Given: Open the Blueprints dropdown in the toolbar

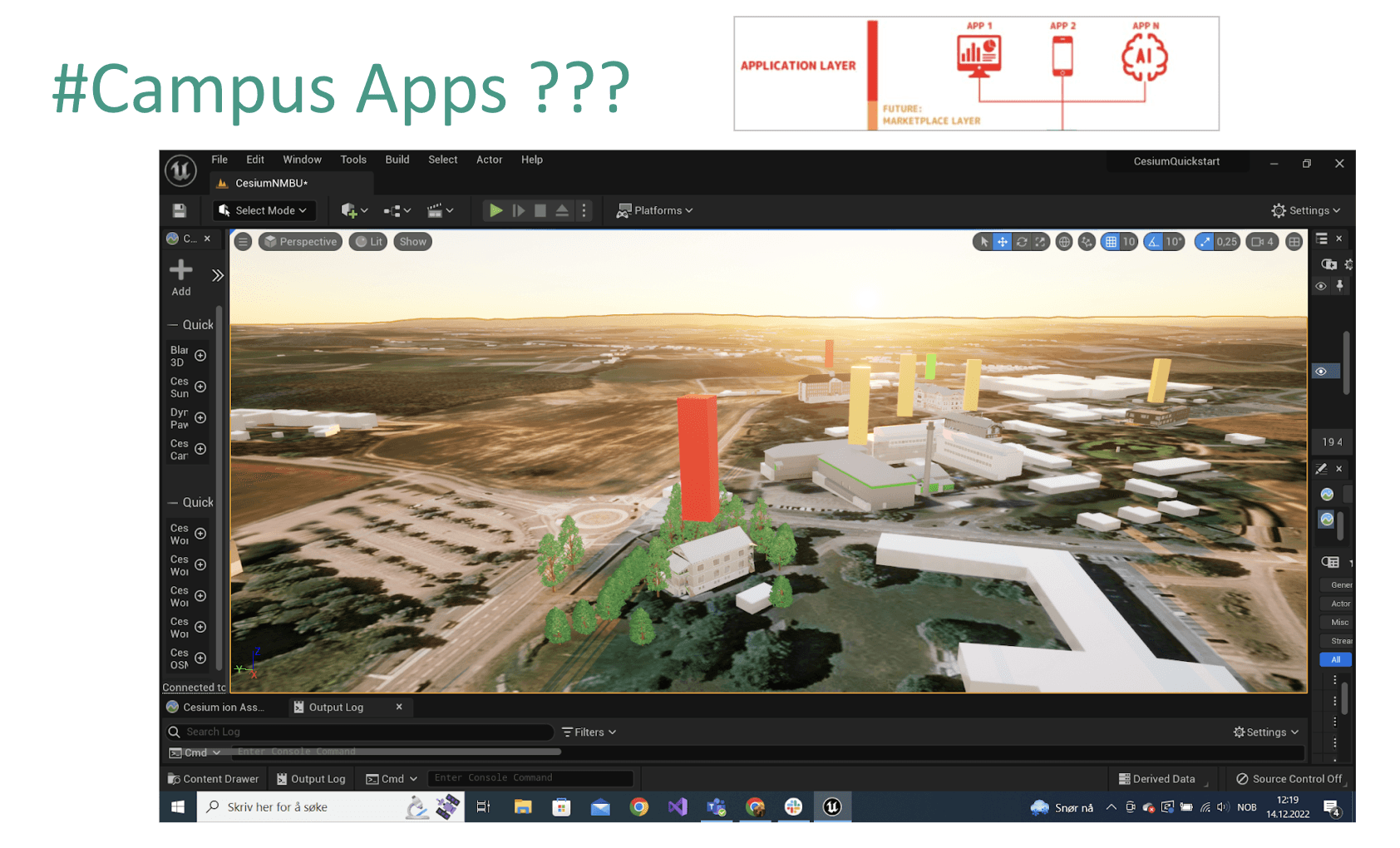Looking at the screenshot, I should tap(397, 210).
